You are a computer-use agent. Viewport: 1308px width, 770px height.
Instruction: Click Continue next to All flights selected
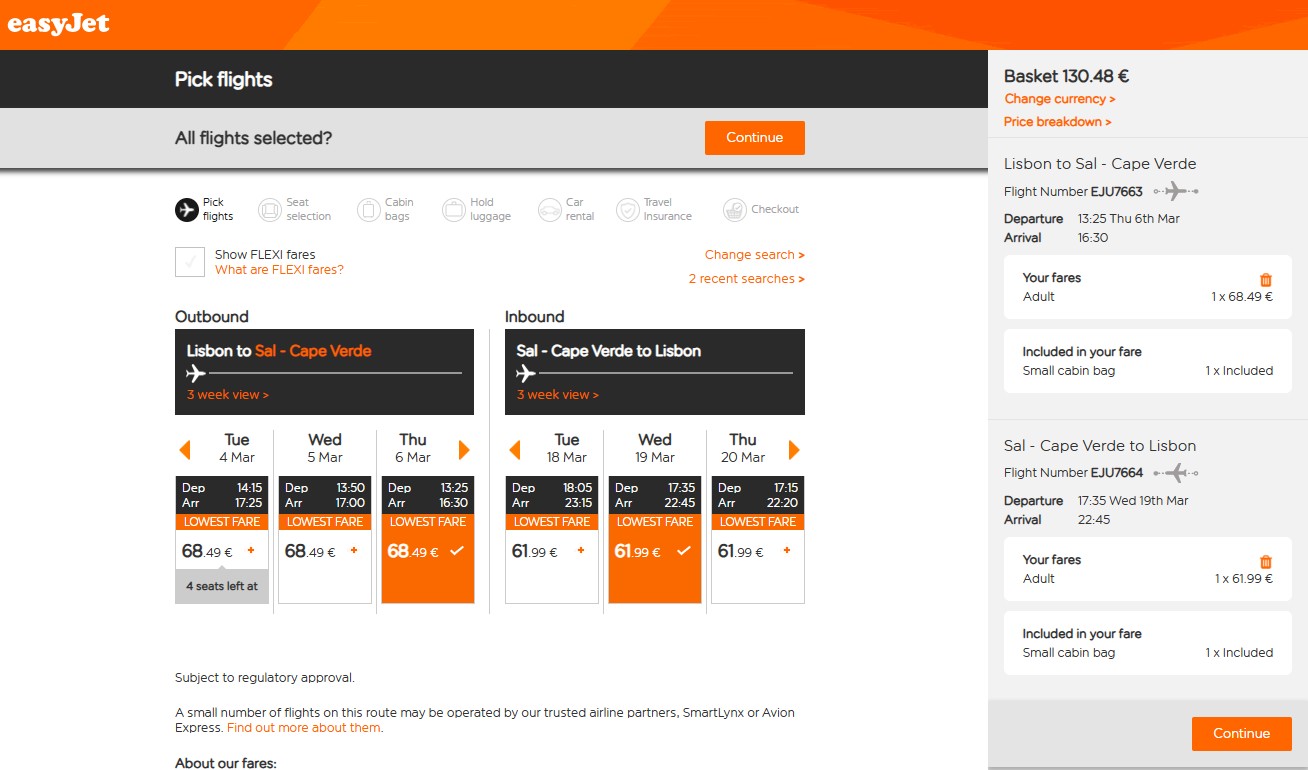[x=755, y=138]
